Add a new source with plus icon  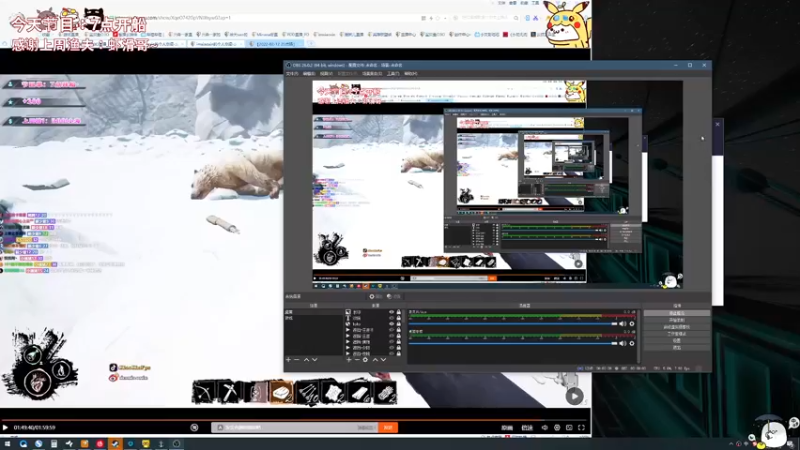[349, 360]
